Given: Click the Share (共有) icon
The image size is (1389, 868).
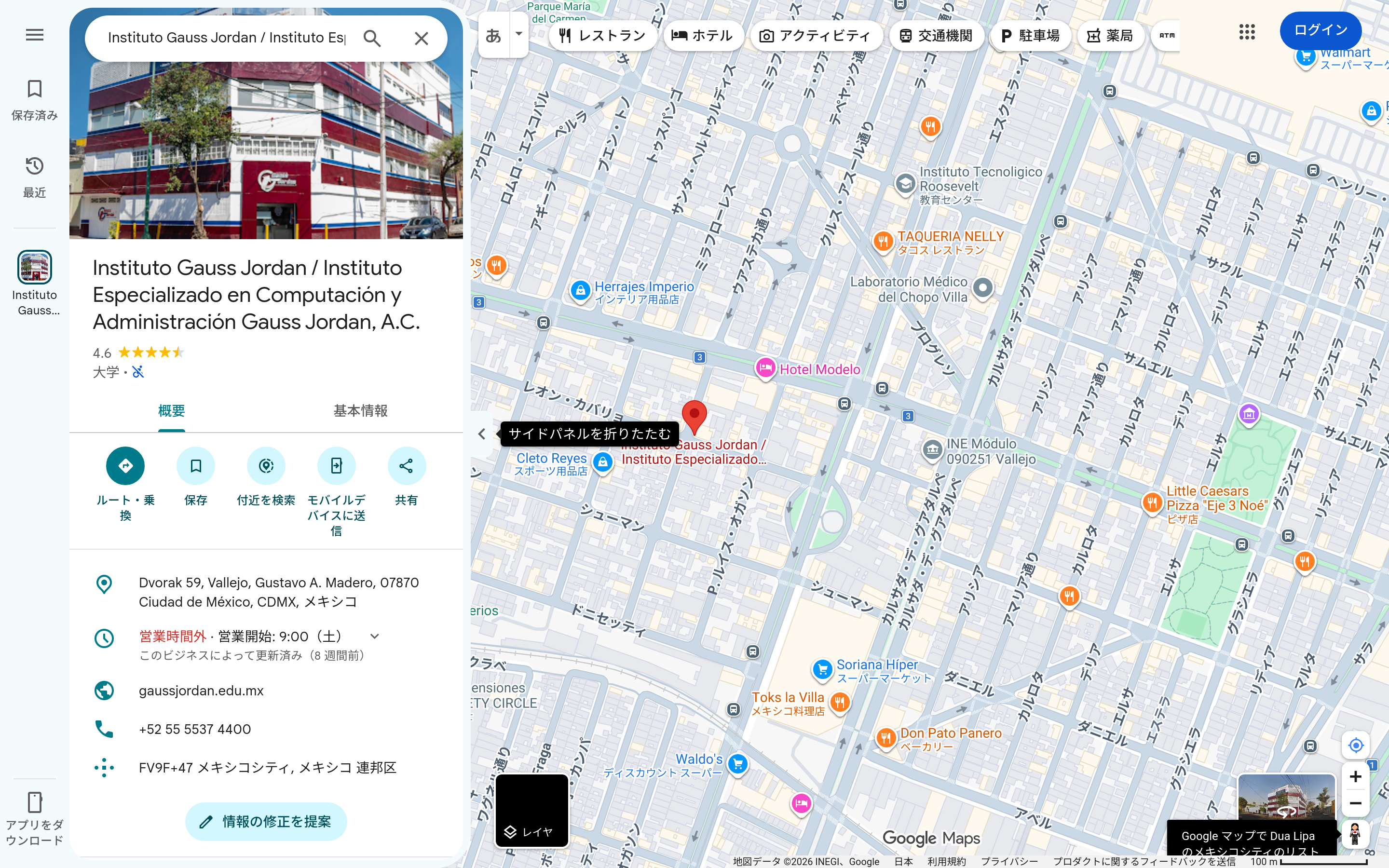Looking at the screenshot, I should pyautogui.click(x=407, y=465).
